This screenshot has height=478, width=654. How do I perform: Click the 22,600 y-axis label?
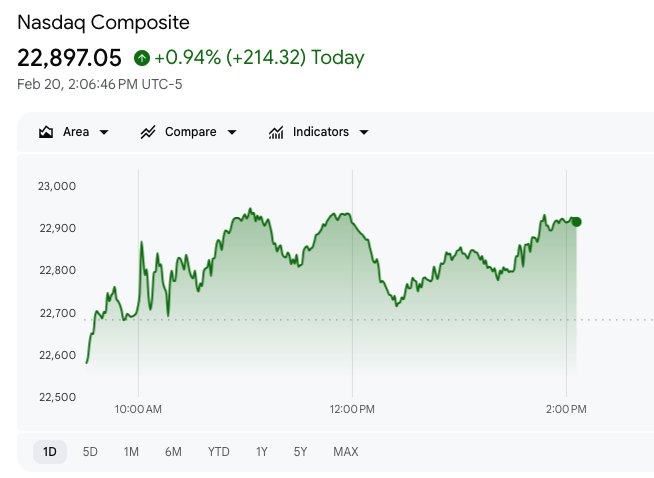58,355
